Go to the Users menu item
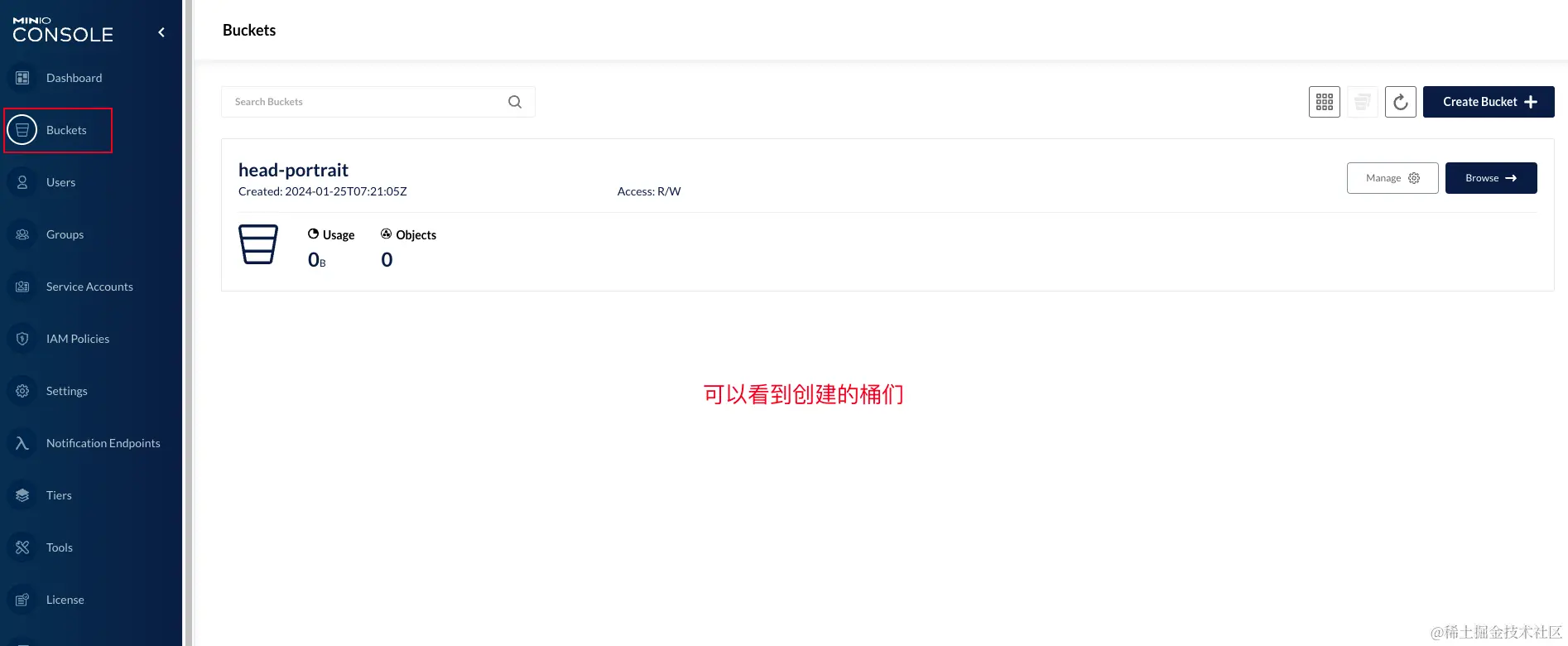 pyautogui.click(x=60, y=182)
